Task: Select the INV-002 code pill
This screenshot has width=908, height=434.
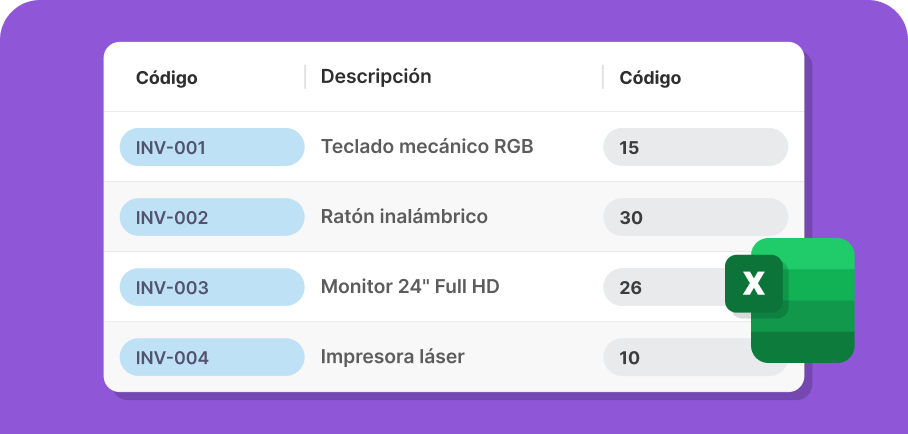Action: (x=212, y=217)
